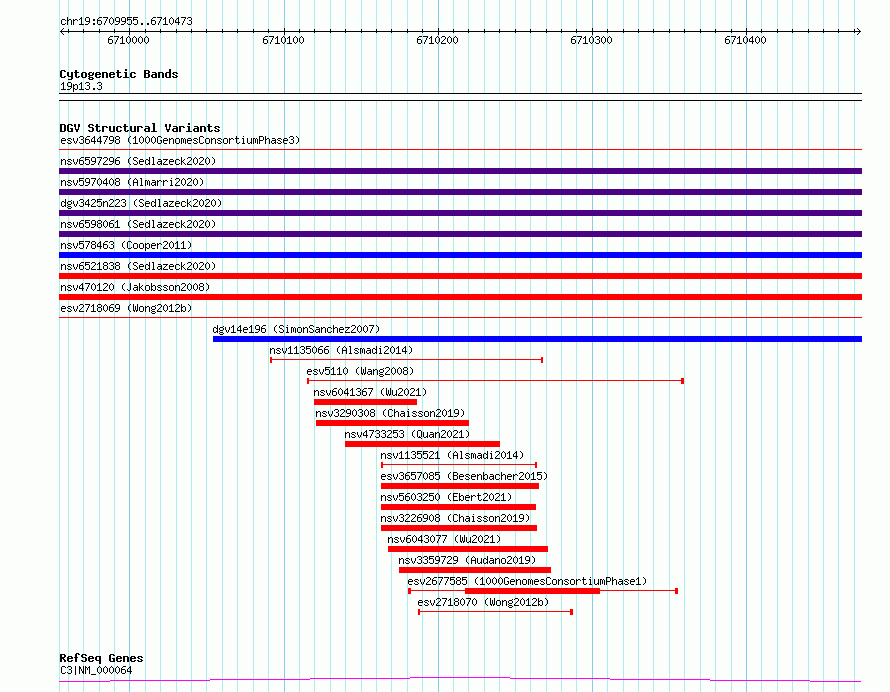
Task: Click the thin span line of esv2718070
Action: tap(496, 612)
